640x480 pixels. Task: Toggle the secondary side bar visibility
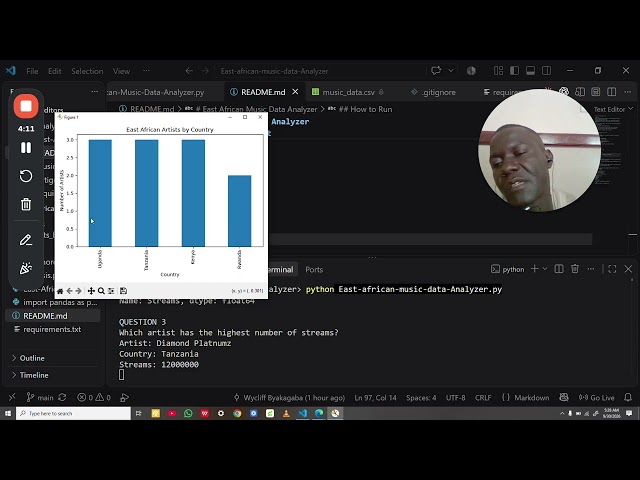point(547,71)
